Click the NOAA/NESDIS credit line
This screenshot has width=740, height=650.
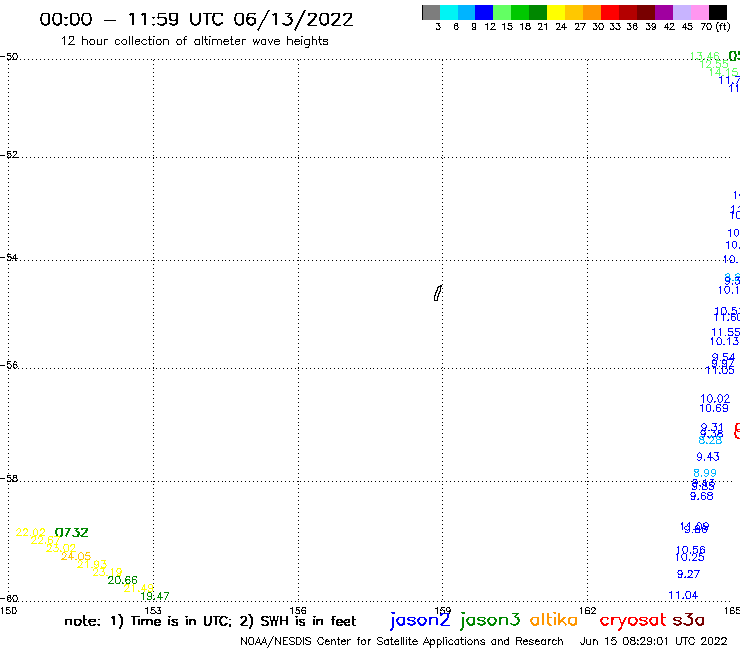pyautogui.click(x=402, y=642)
